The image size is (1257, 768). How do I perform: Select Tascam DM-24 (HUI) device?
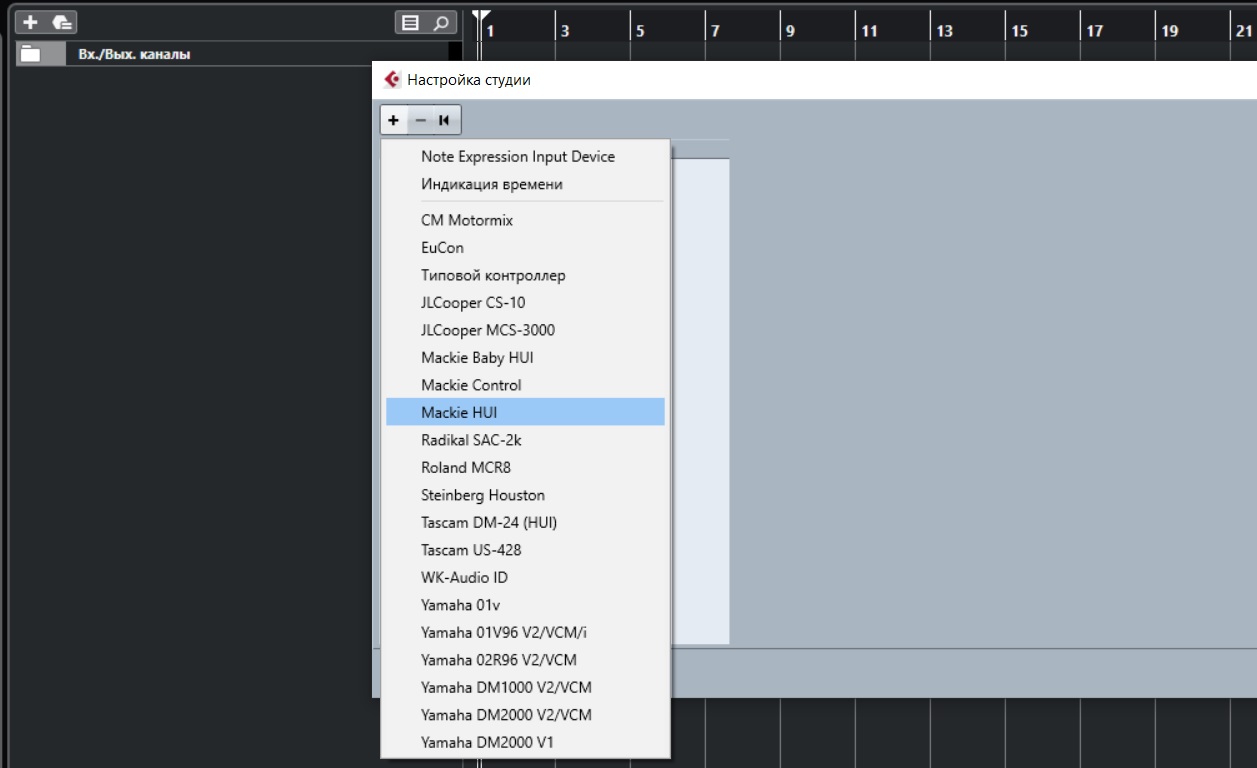[x=526, y=522]
